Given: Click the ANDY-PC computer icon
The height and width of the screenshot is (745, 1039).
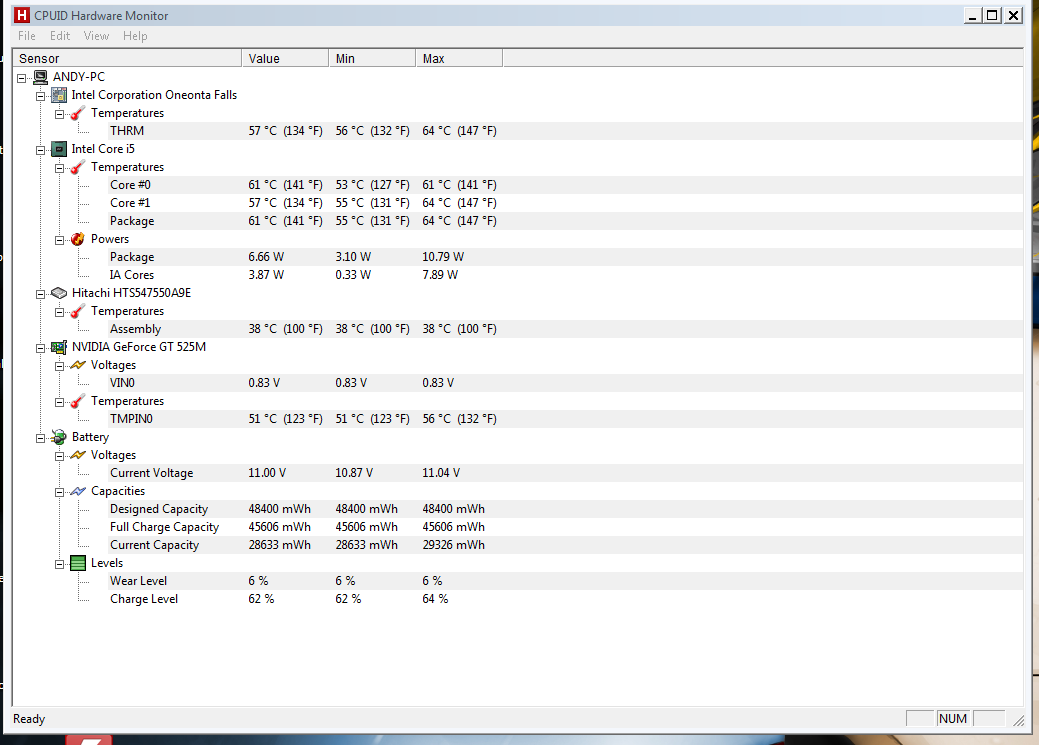Looking at the screenshot, I should pos(40,77).
